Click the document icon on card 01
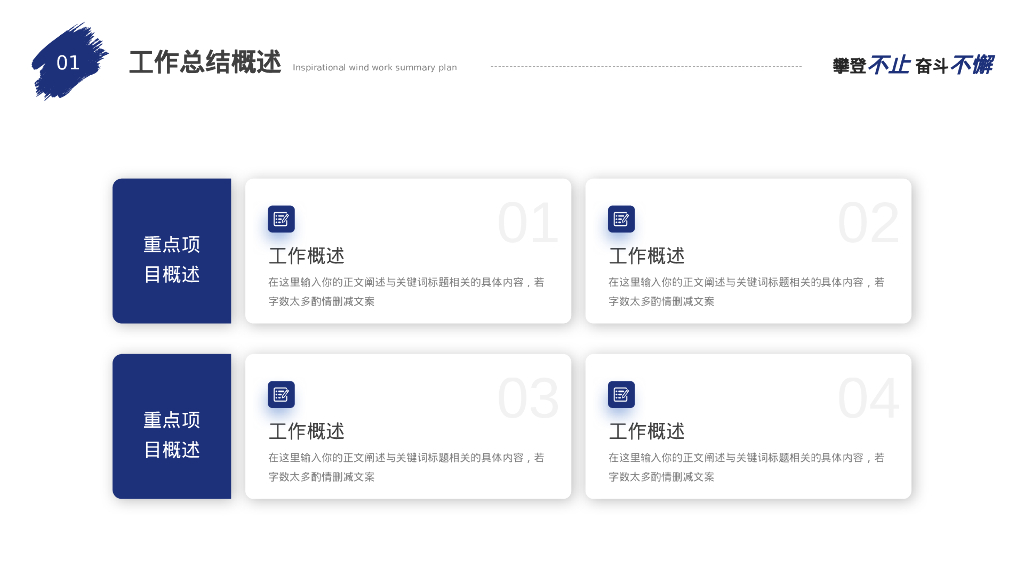Image resolution: width=1024 pixels, height=576 pixels. tap(280, 218)
